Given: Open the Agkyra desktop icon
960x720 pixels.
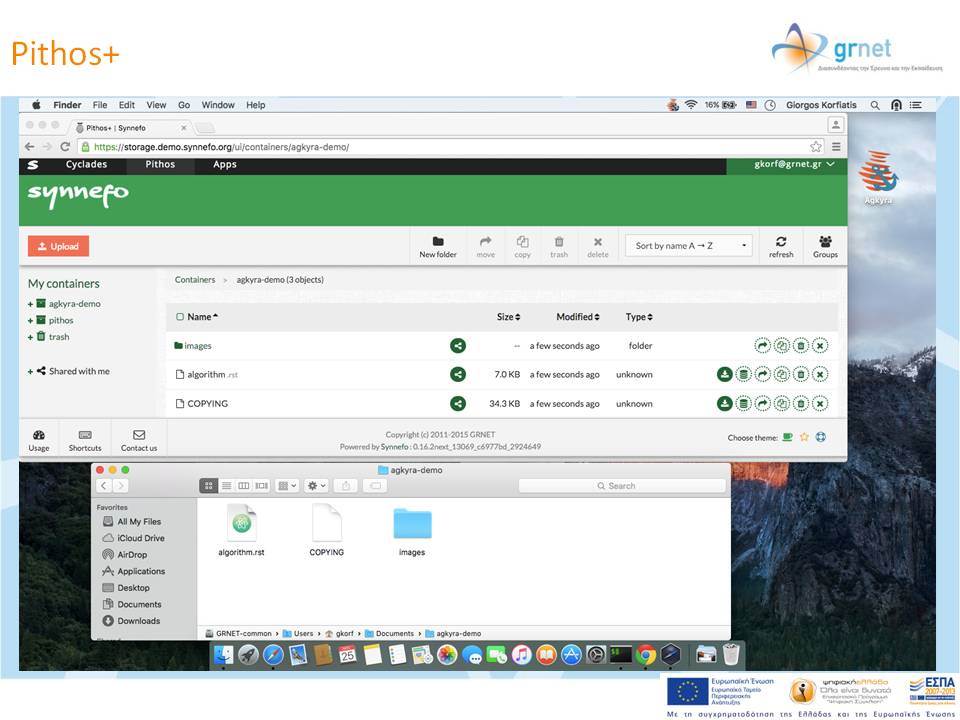Looking at the screenshot, I should click(x=879, y=178).
